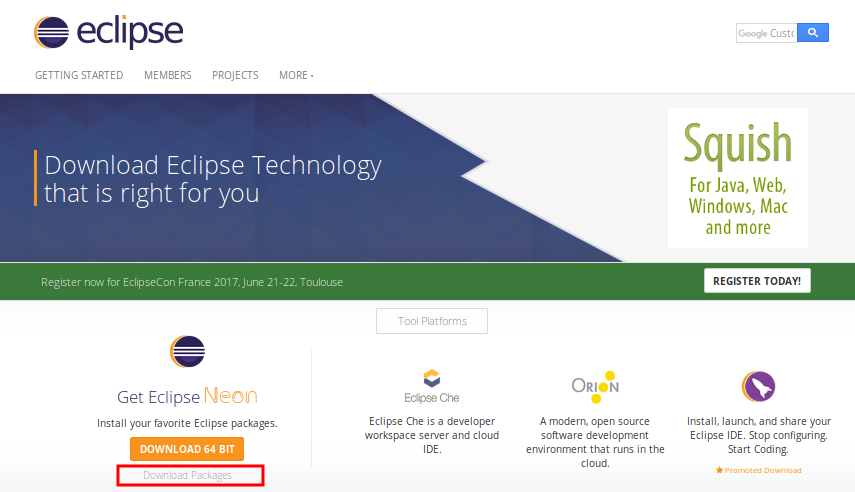This screenshot has width=855, height=492.
Task: Click the Install, launch, and share description
Action: point(758,435)
